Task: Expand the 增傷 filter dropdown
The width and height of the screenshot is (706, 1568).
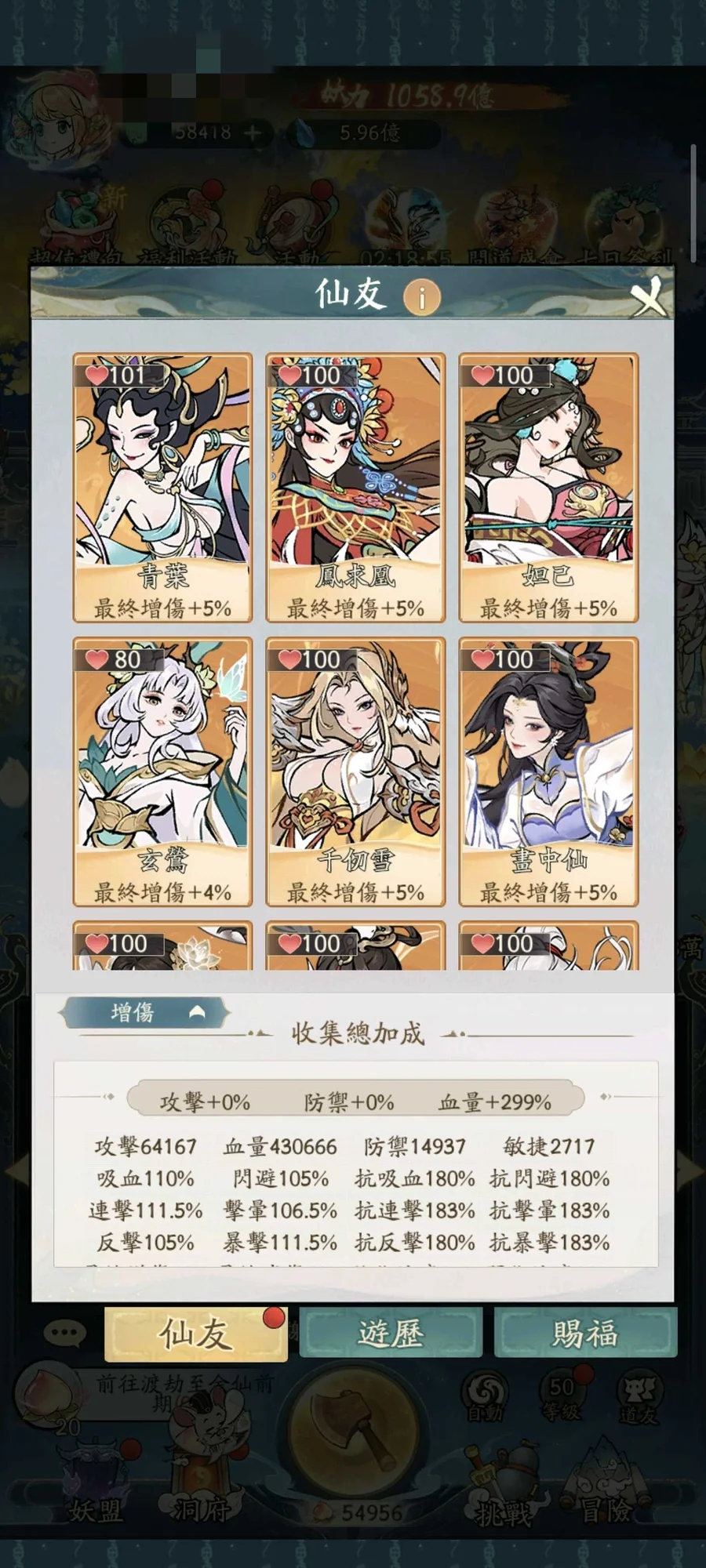Action: [146, 1013]
